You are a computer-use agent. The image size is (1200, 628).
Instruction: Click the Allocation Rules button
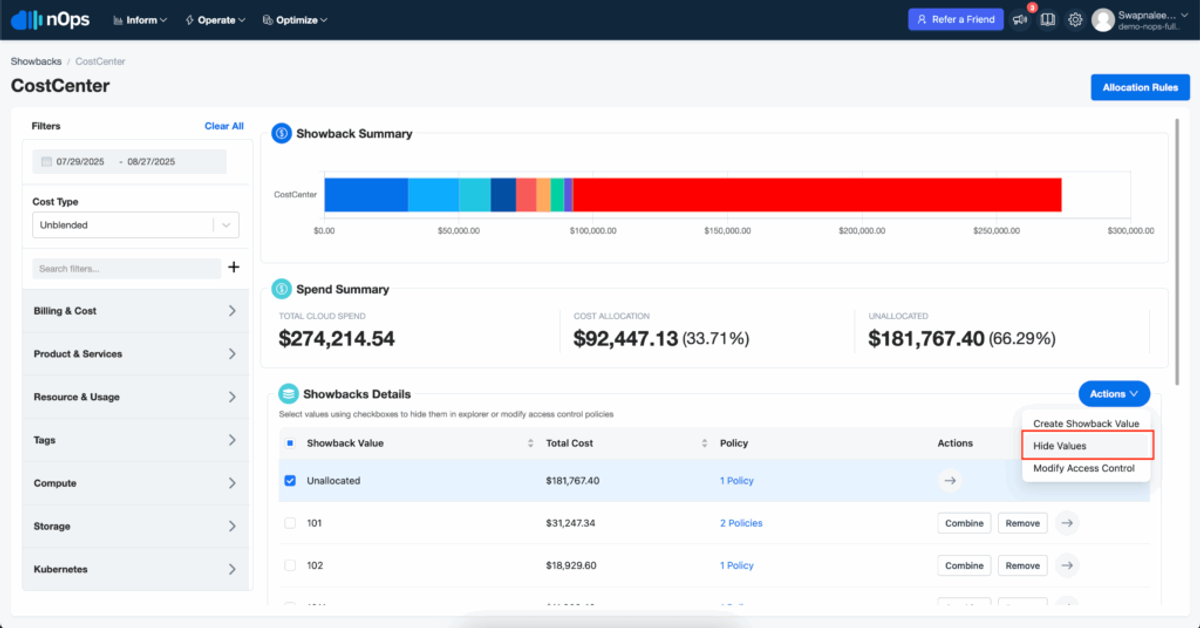coord(1140,87)
